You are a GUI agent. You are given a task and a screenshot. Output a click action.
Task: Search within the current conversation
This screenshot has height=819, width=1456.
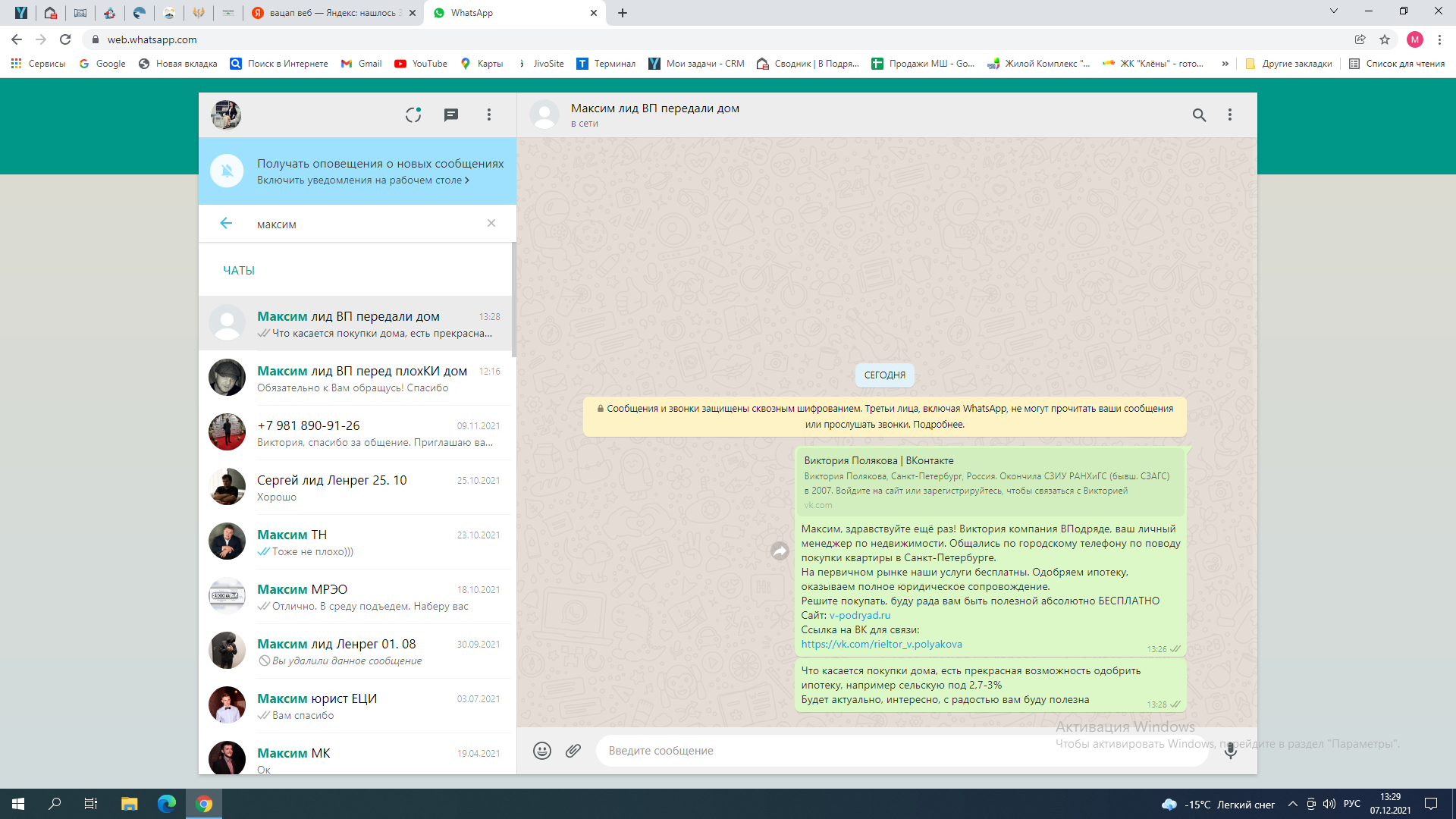1199,115
